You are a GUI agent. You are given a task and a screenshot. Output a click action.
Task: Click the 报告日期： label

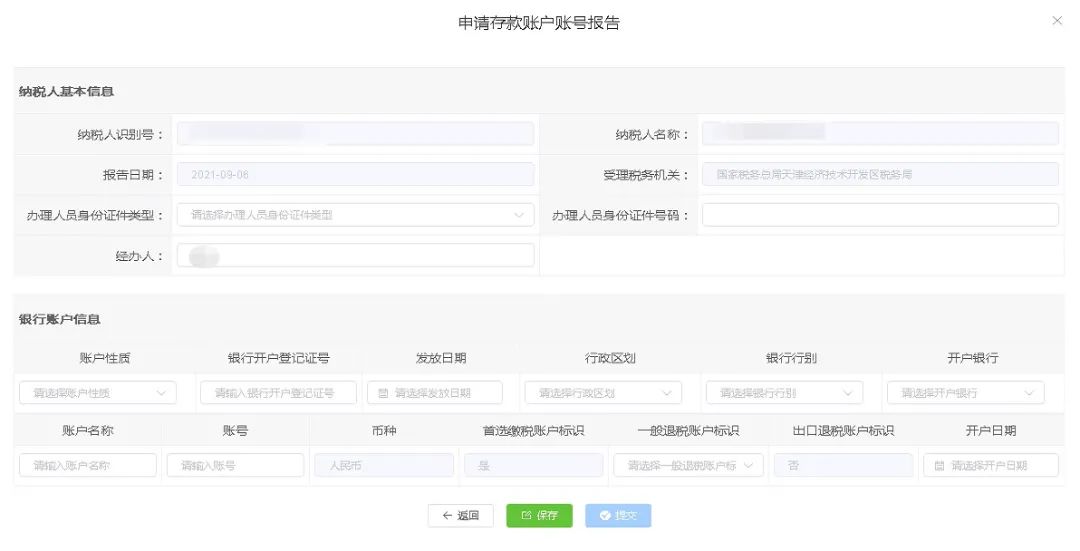coord(134,175)
